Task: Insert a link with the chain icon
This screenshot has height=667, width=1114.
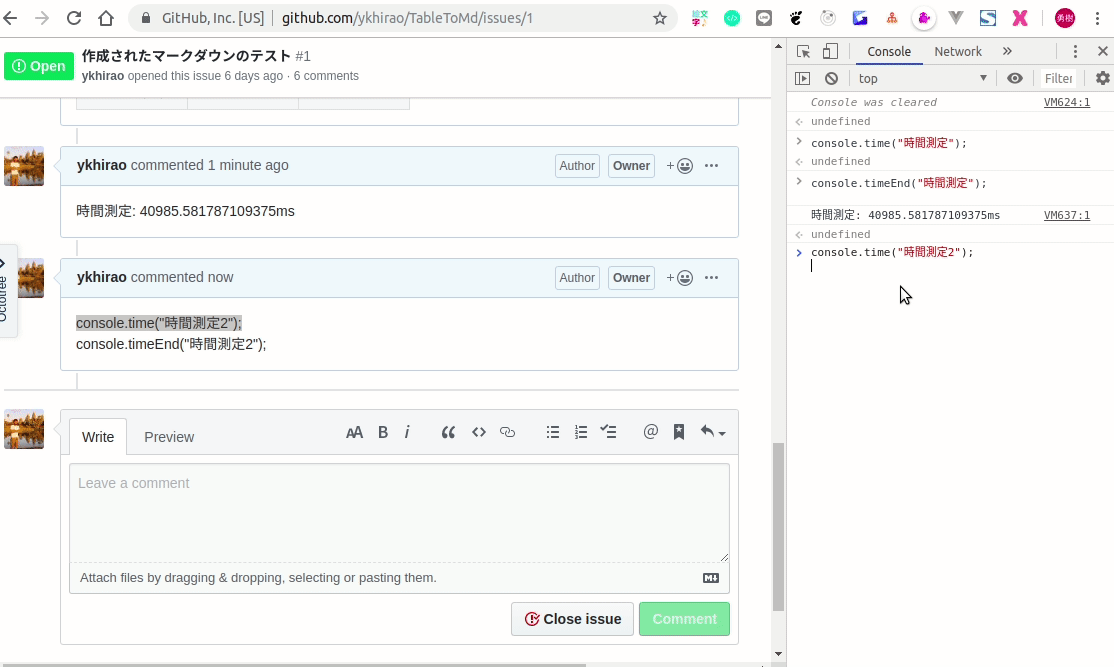Action: 507,432
